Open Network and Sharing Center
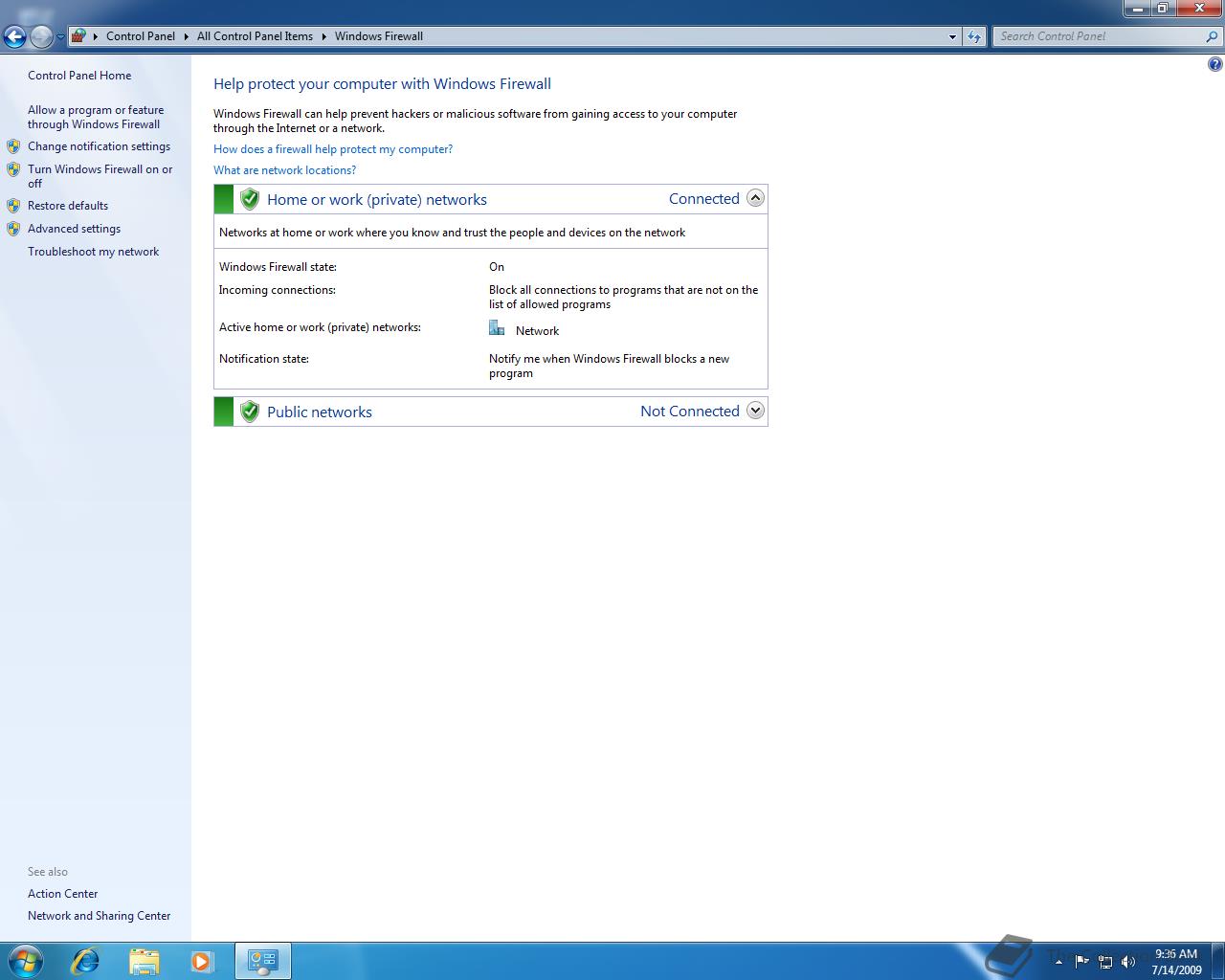 99,916
